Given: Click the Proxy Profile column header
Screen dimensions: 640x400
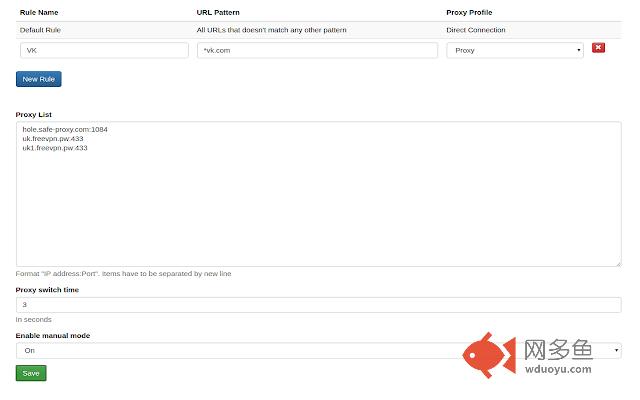Looking at the screenshot, I should tap(469, 13).
